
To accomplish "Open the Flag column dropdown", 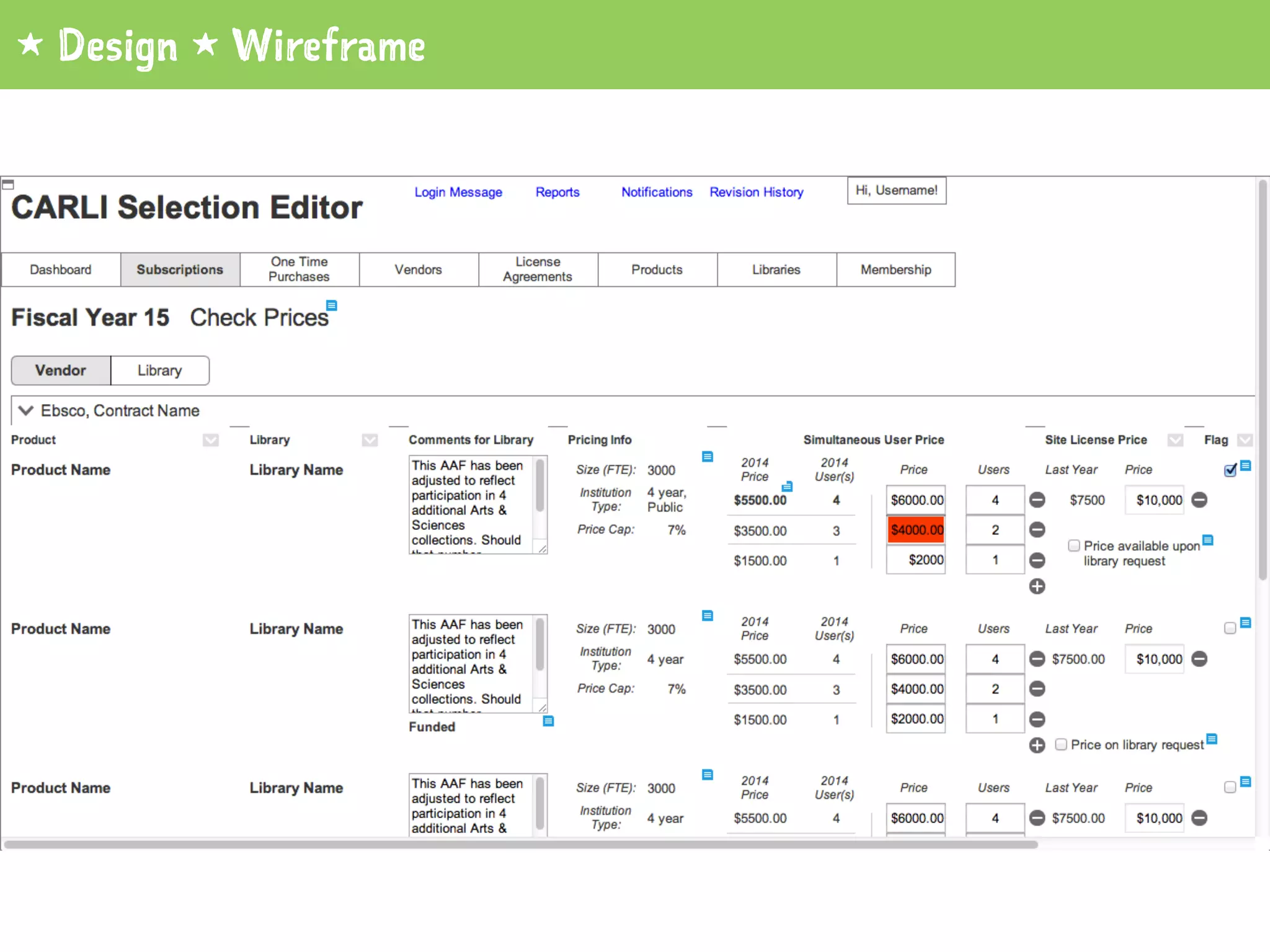I will click(x=1245, y=440).
